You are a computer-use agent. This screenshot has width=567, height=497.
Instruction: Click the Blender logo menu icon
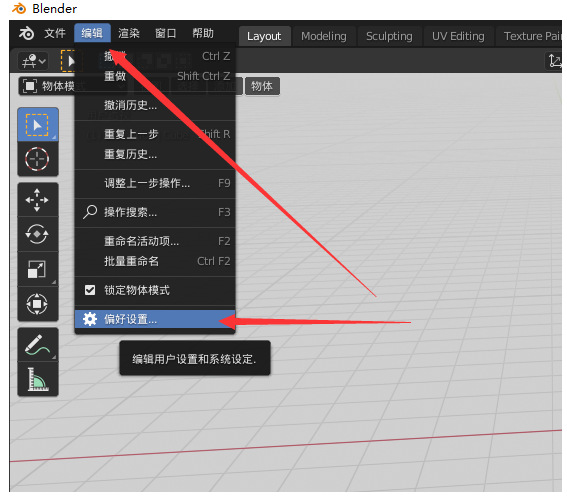[x=26, y=33]
